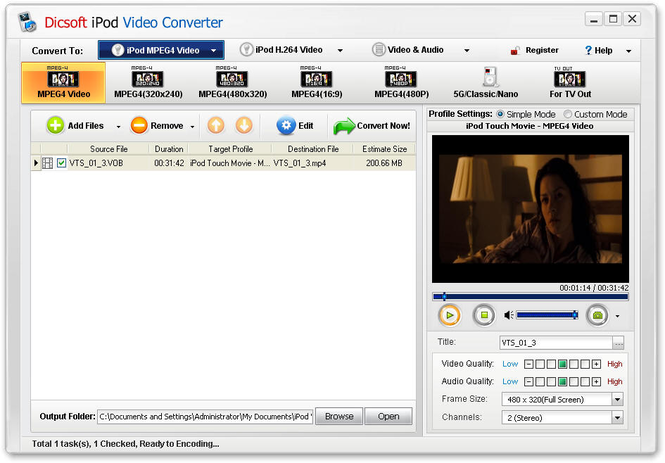Click the Destination File column header

(x=313, y=149)
